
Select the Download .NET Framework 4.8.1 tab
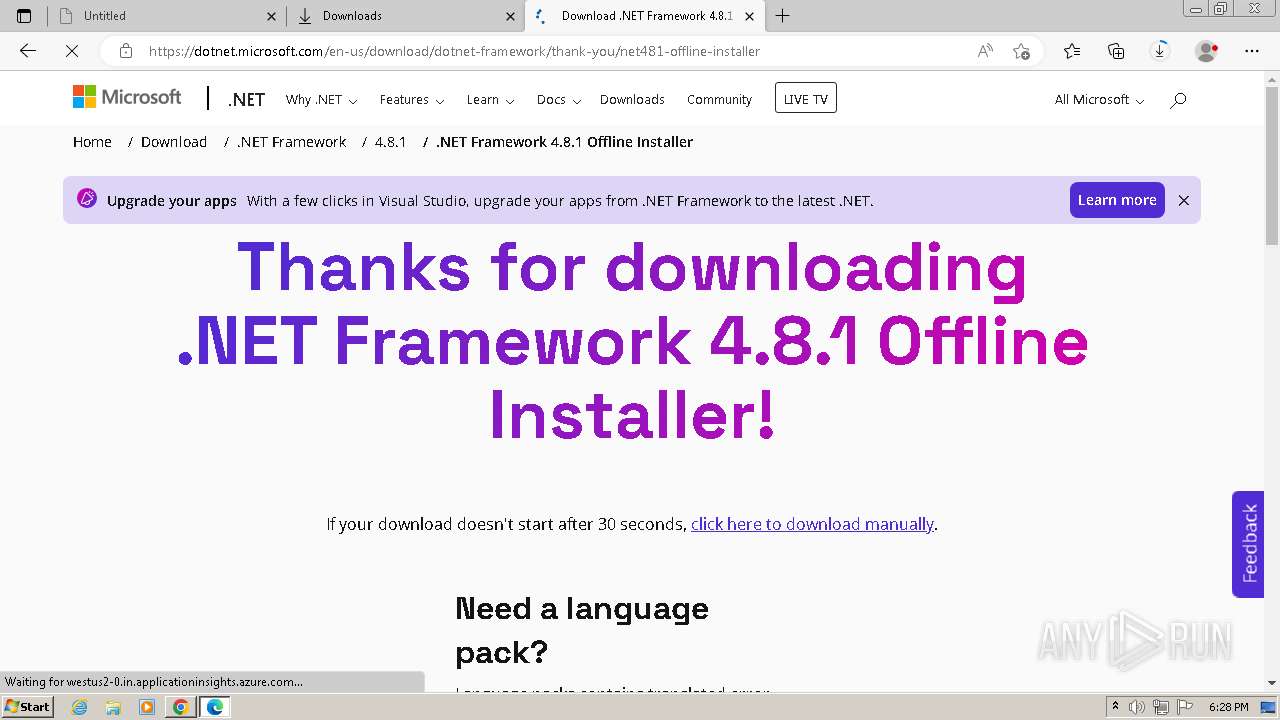646,16
